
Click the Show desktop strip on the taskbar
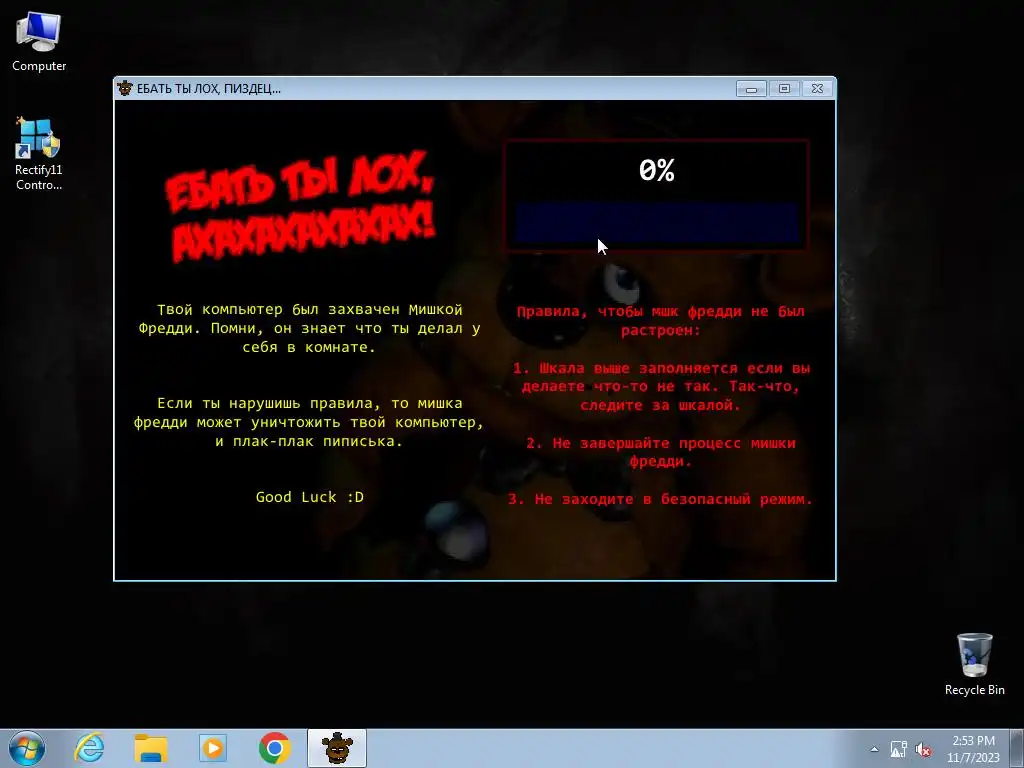[x=1019, y=749]
